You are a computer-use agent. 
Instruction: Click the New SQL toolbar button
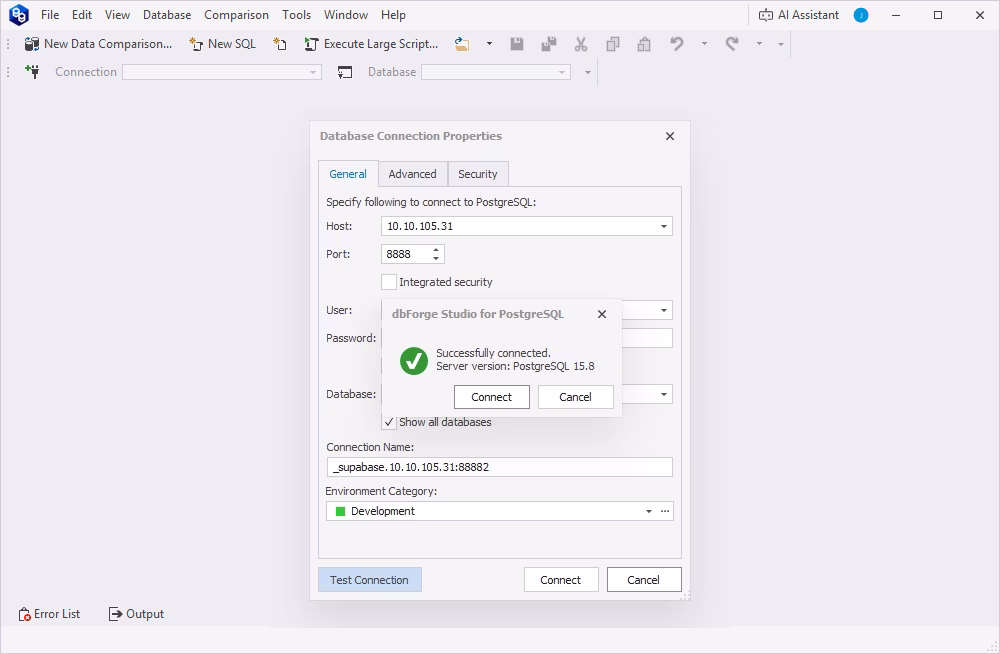click(x=223, y=44)
